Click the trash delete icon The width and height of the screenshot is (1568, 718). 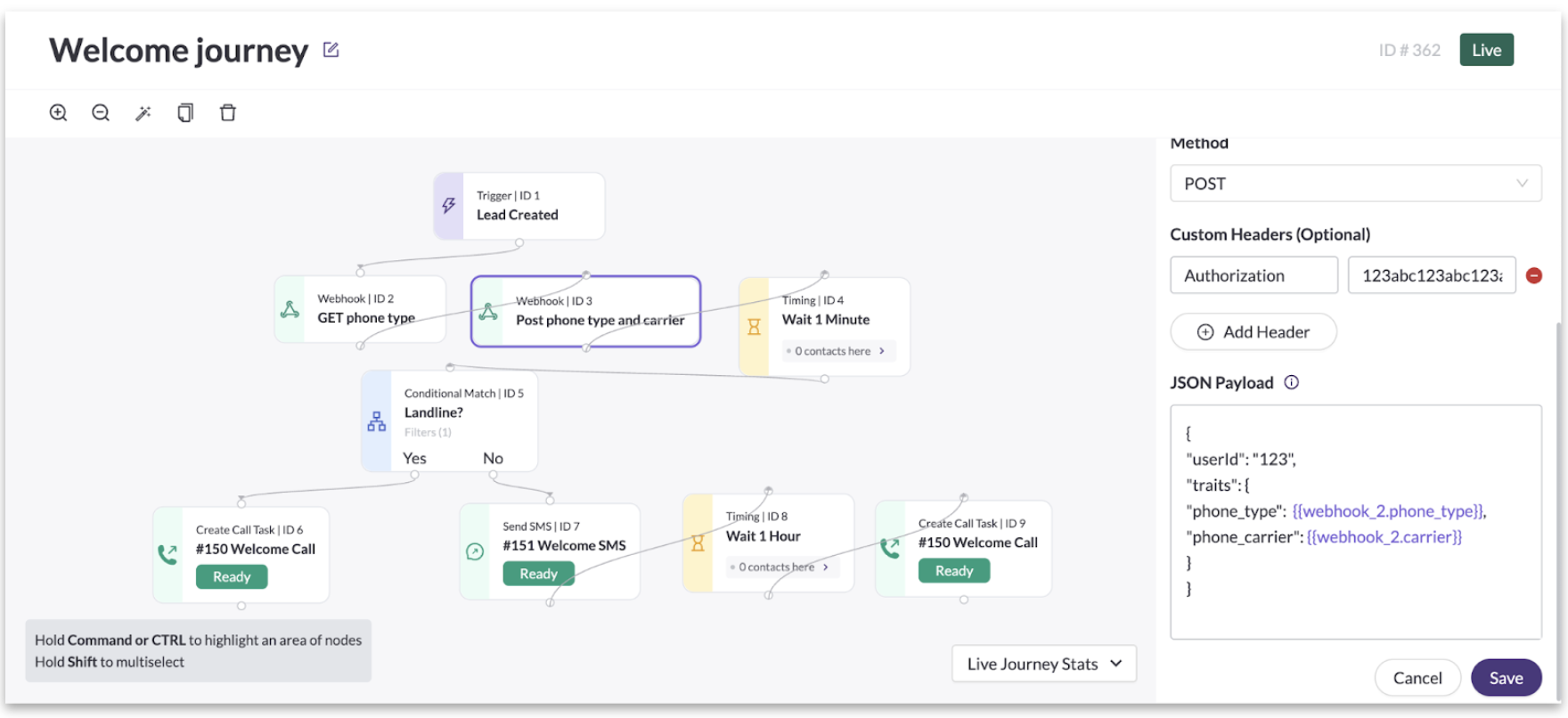228,112
